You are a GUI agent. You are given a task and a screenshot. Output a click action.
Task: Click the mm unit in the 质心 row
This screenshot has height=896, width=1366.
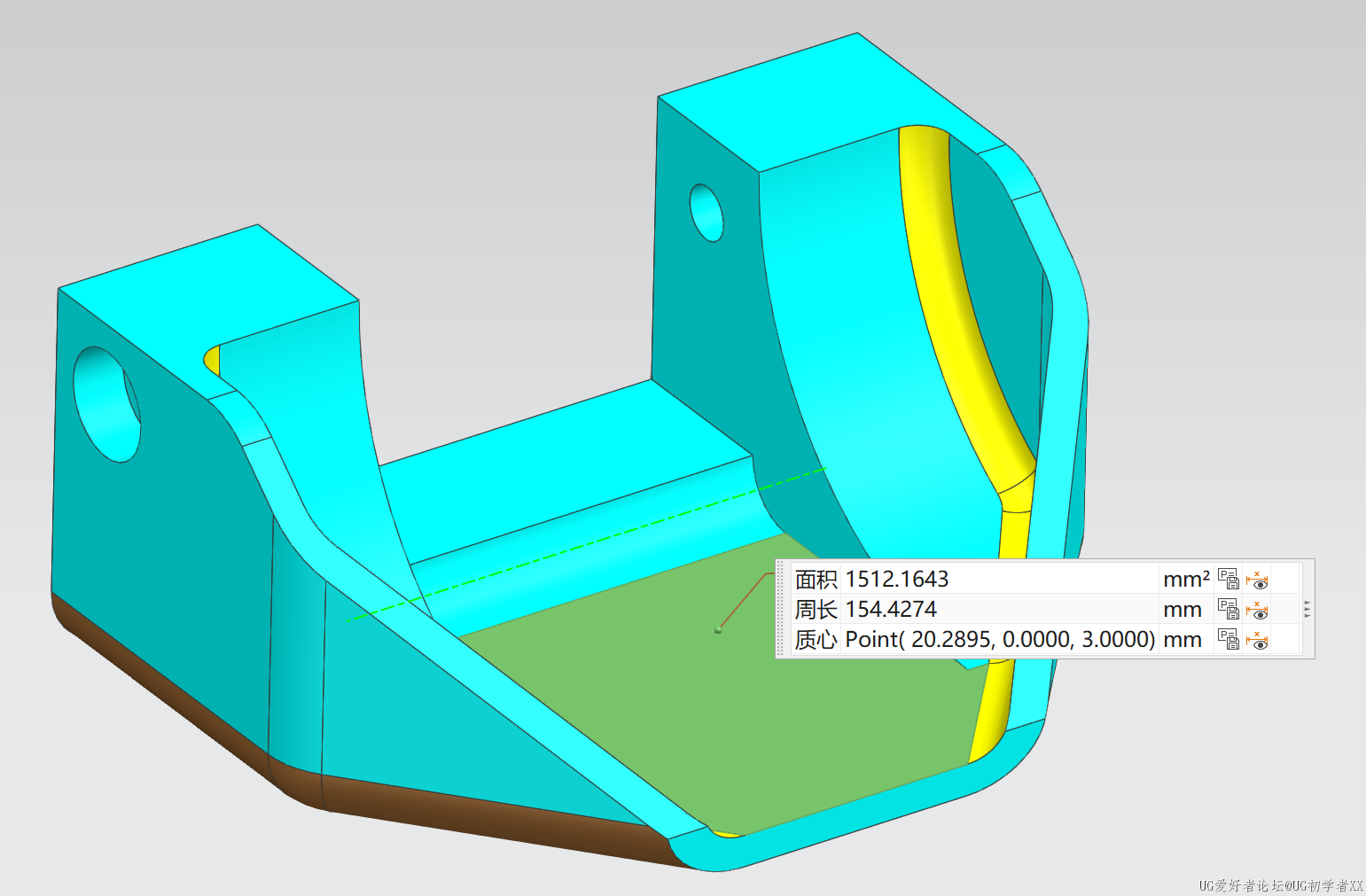[1183, 640]
